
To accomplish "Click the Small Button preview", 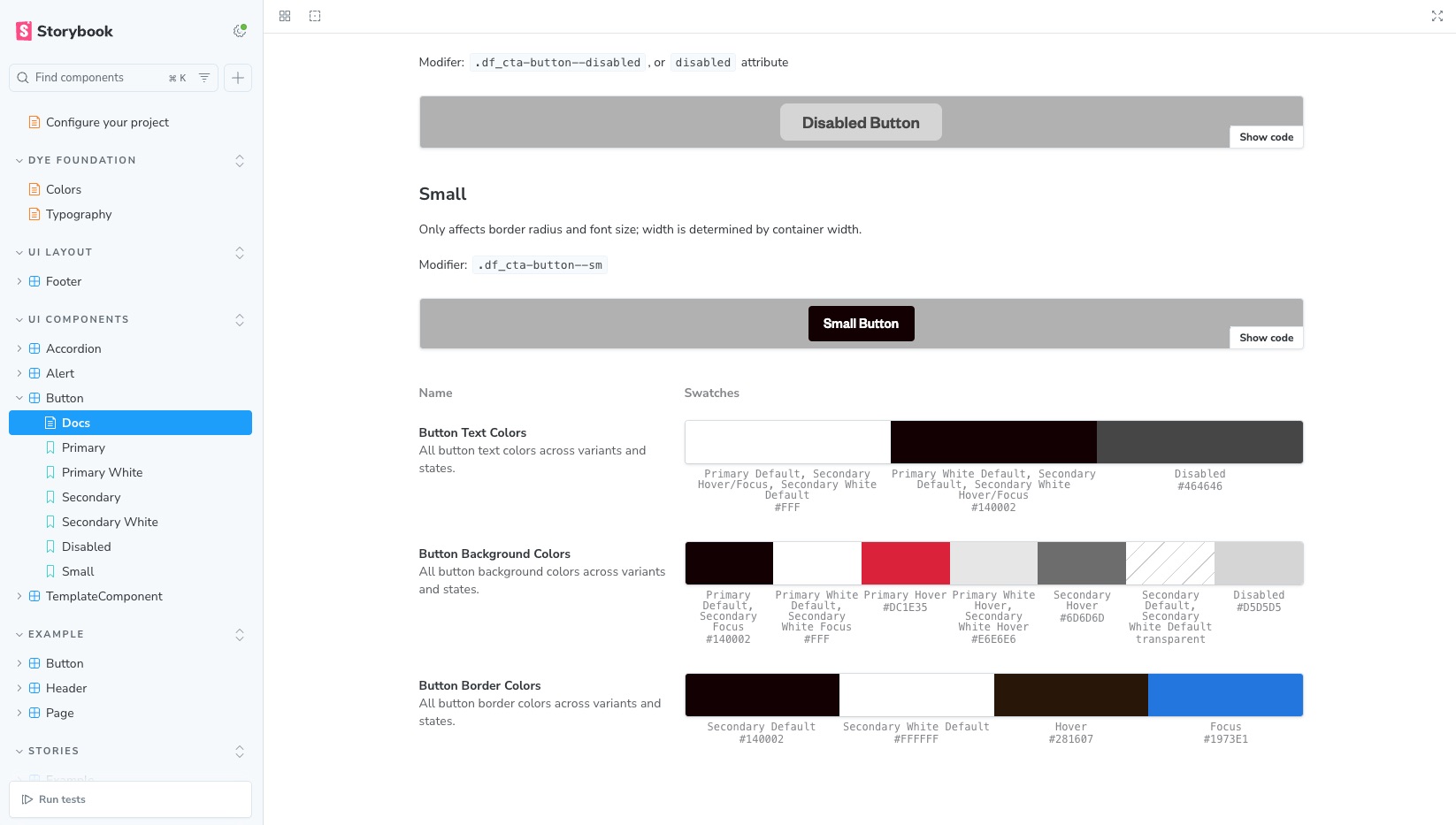I will [x=861, y=324].
